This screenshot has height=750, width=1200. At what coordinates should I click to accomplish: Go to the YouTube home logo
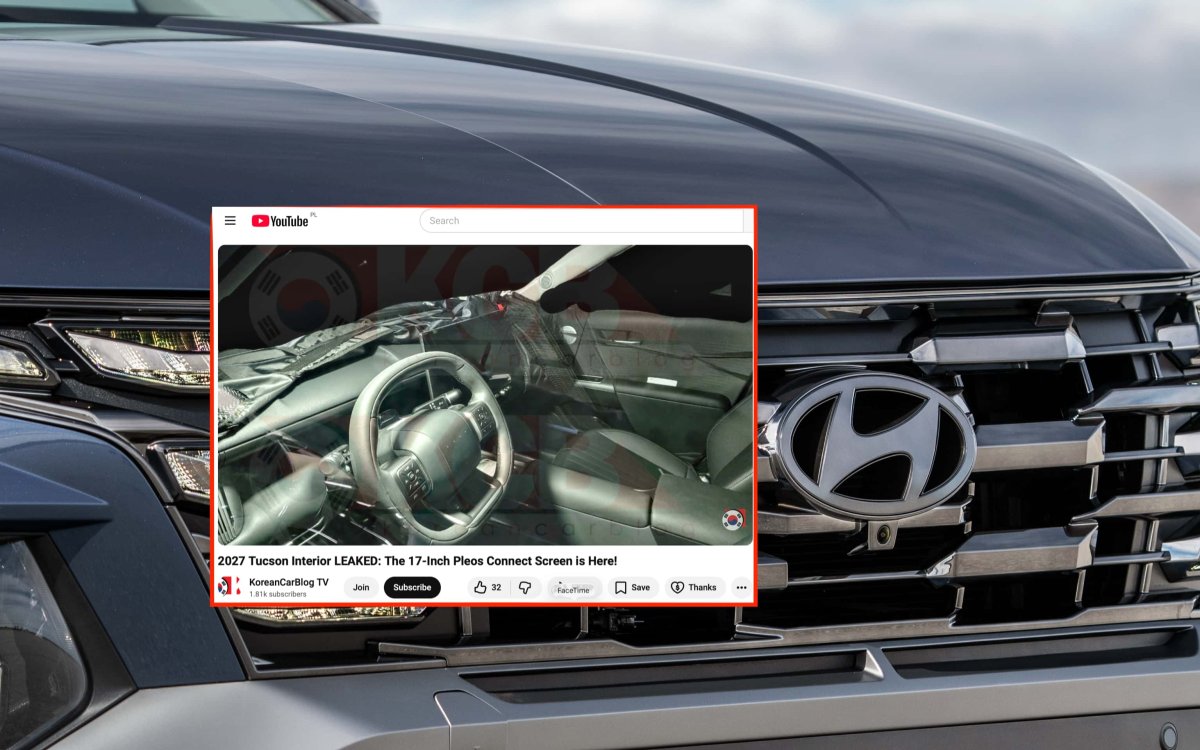pos(280,221)
